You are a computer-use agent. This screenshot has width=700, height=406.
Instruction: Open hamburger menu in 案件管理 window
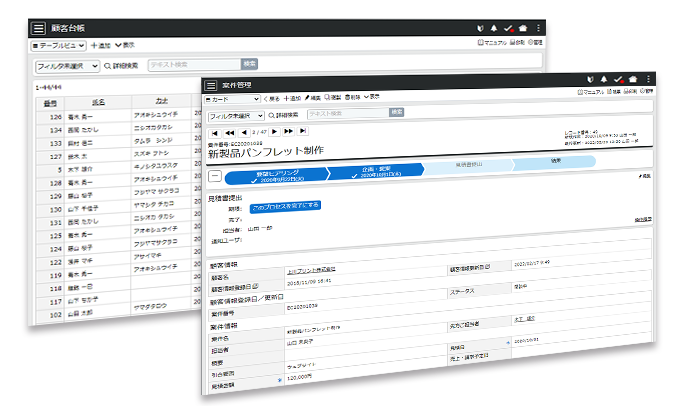click(x=211, y=84)
